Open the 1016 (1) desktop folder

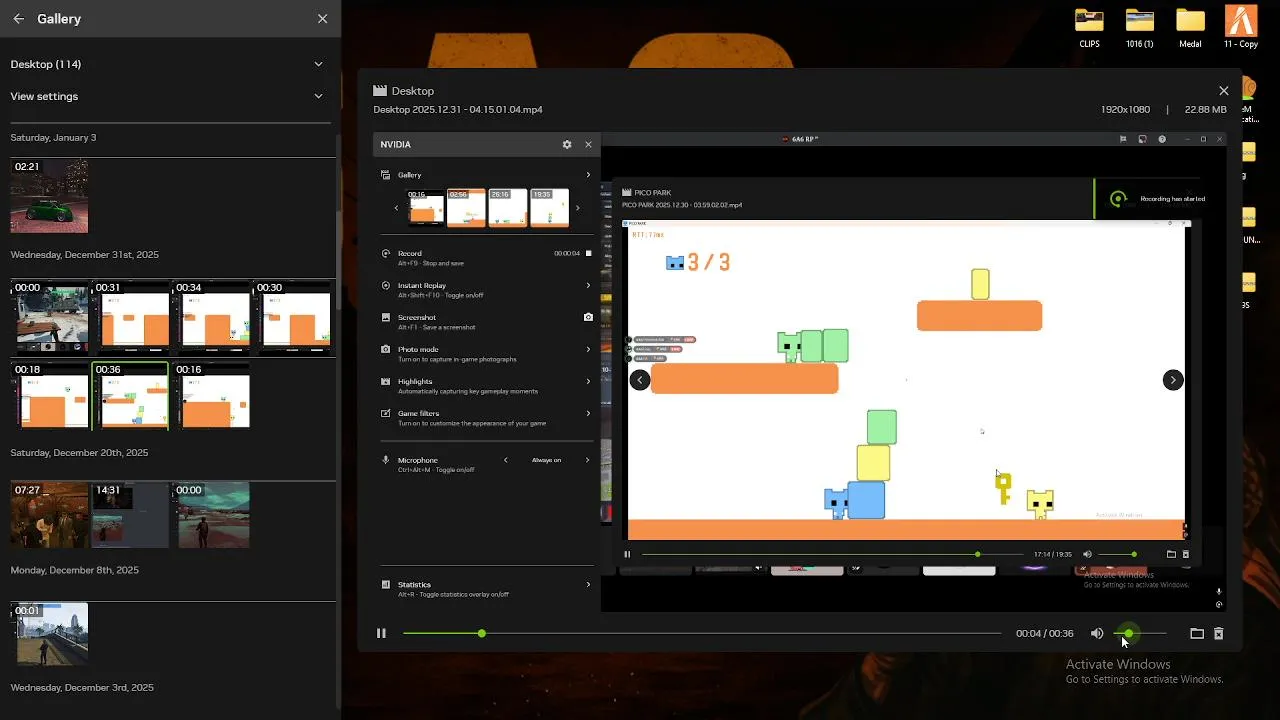[x=1139, y=28]
